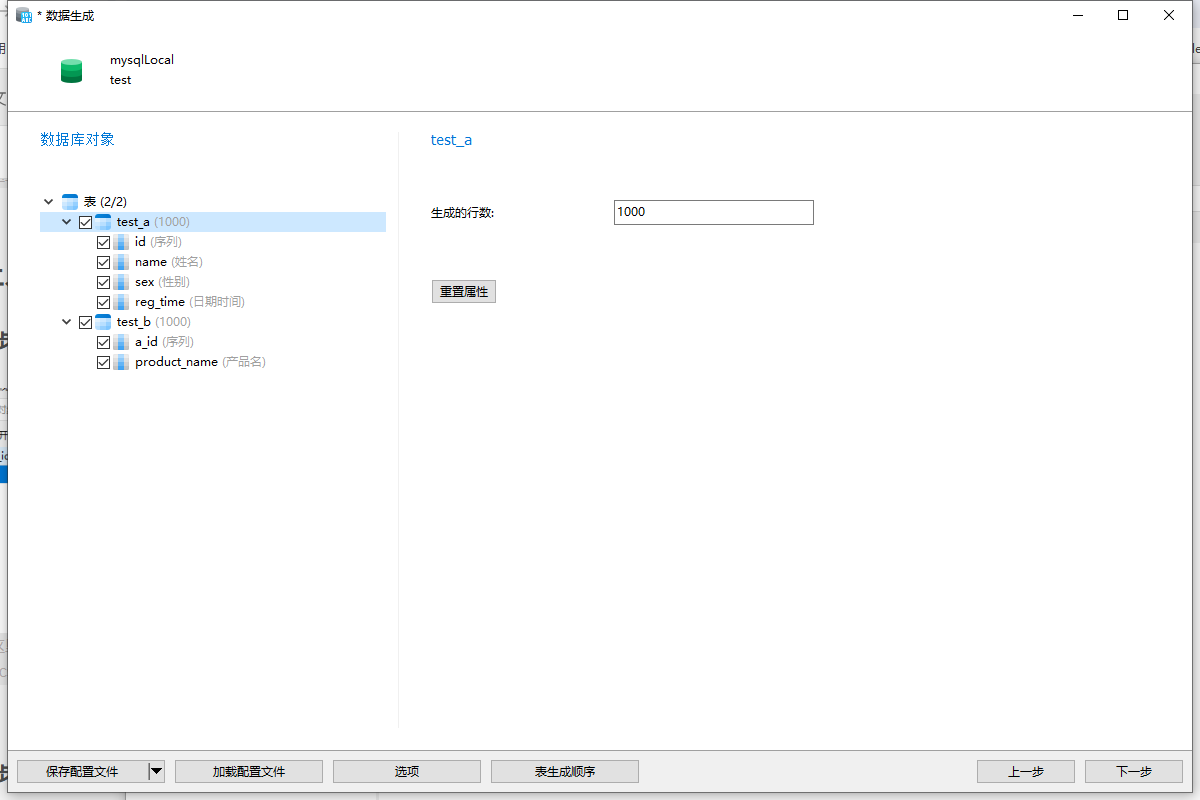1200x800 pixels.
Task: Uncheck the test_a table checkbox
Action: coord(85,222)
